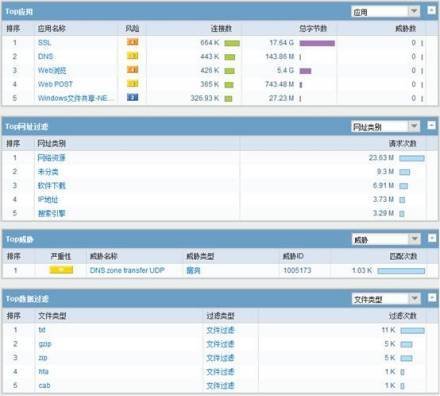Viewport: 440px width, 396px height.
Task: Click the blue match bar for 1.03 K
Action: (x=401, y=271)
